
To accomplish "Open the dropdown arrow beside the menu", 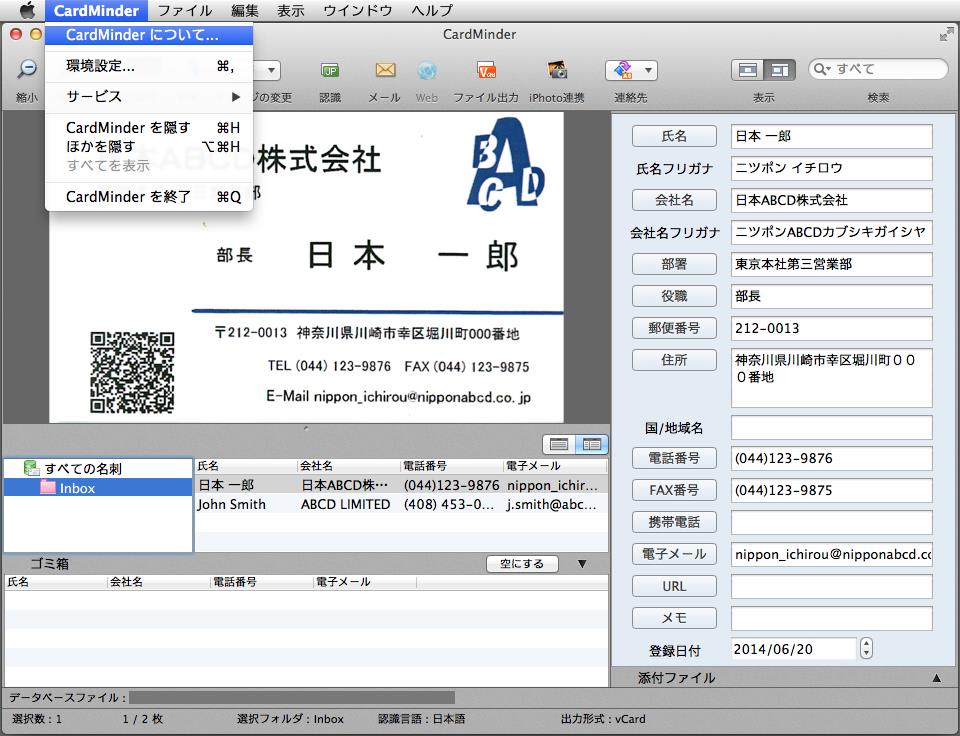I will 271,70.
